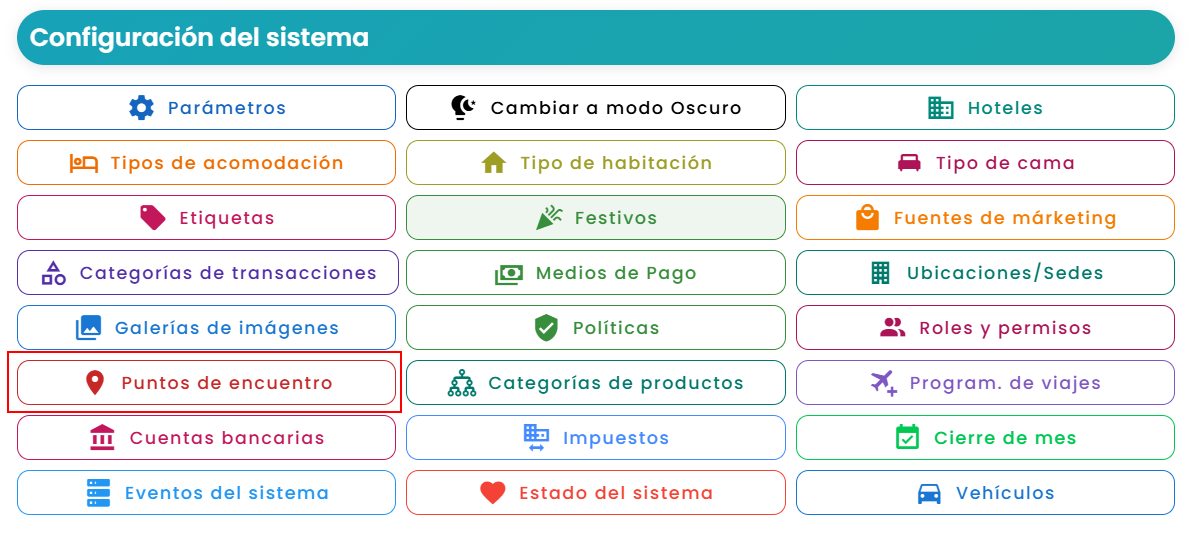1201x538 pixels.
Task: Click the heart icon in Estado del sistema
Action: coord(493,493)
